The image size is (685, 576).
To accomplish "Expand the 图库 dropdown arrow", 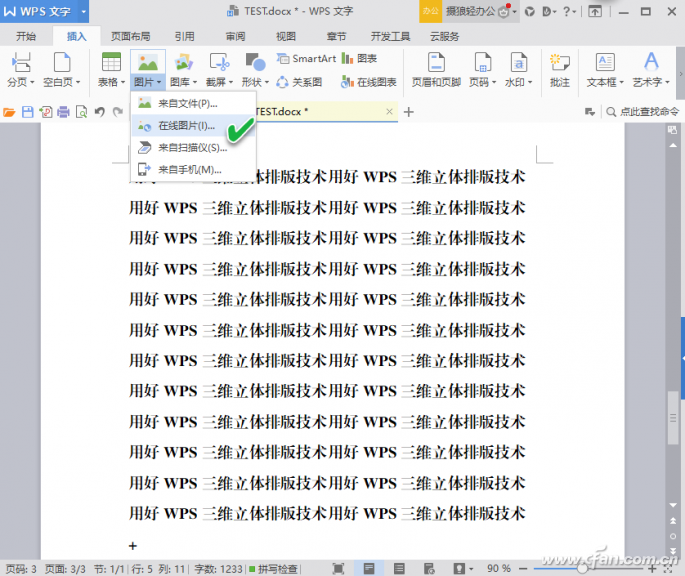I will (195, 82).
